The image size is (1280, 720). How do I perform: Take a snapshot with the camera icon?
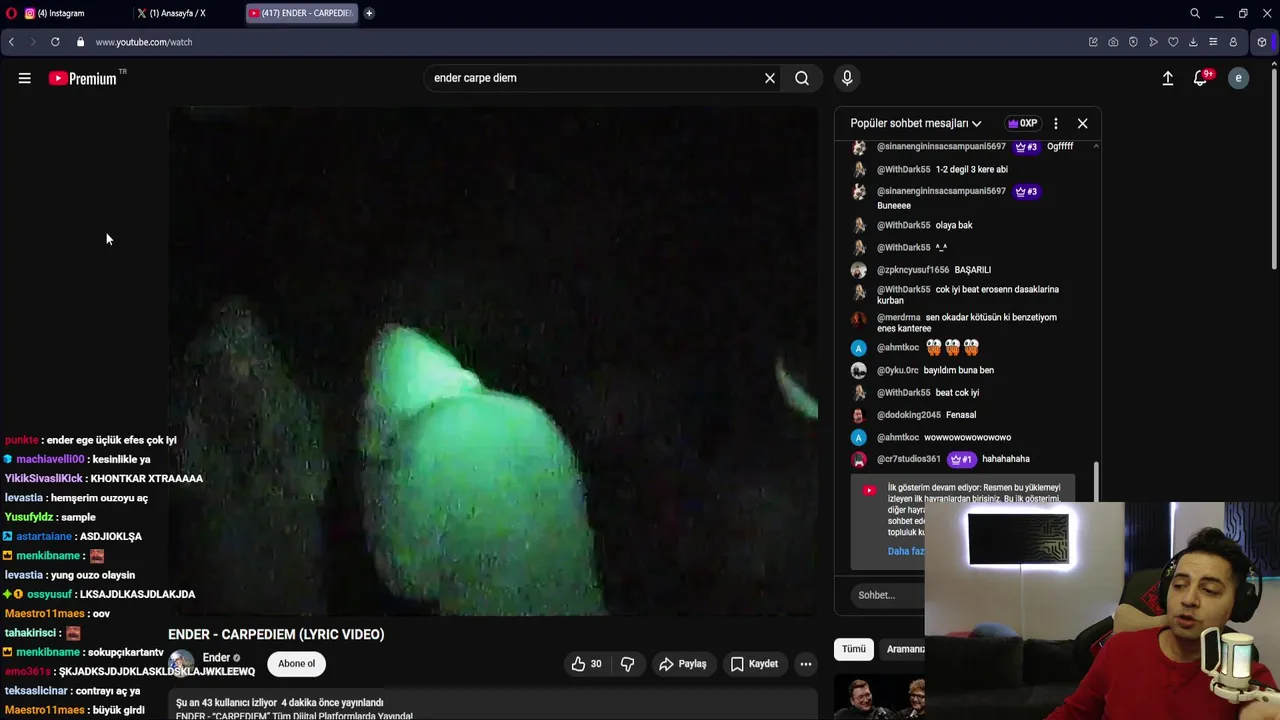click(x=1113, y=42)
